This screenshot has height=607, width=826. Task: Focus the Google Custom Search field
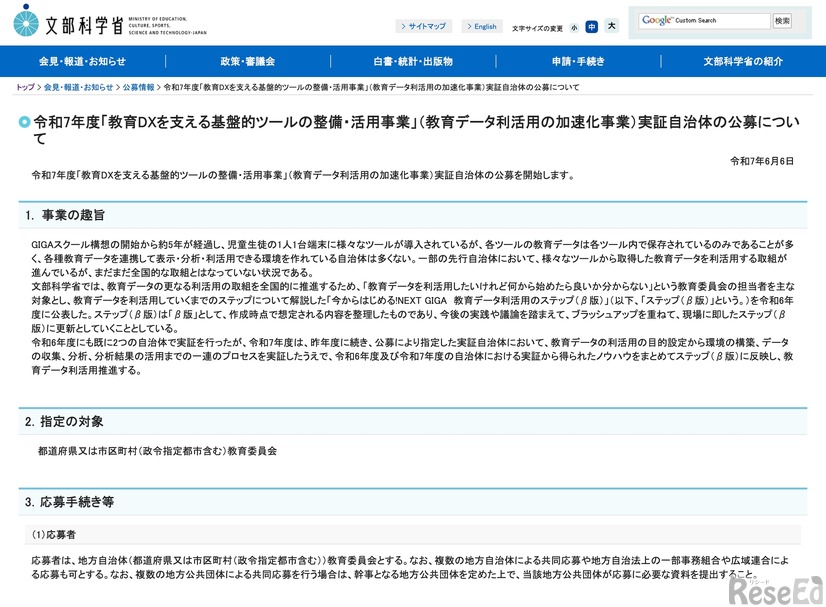[704, 21]
